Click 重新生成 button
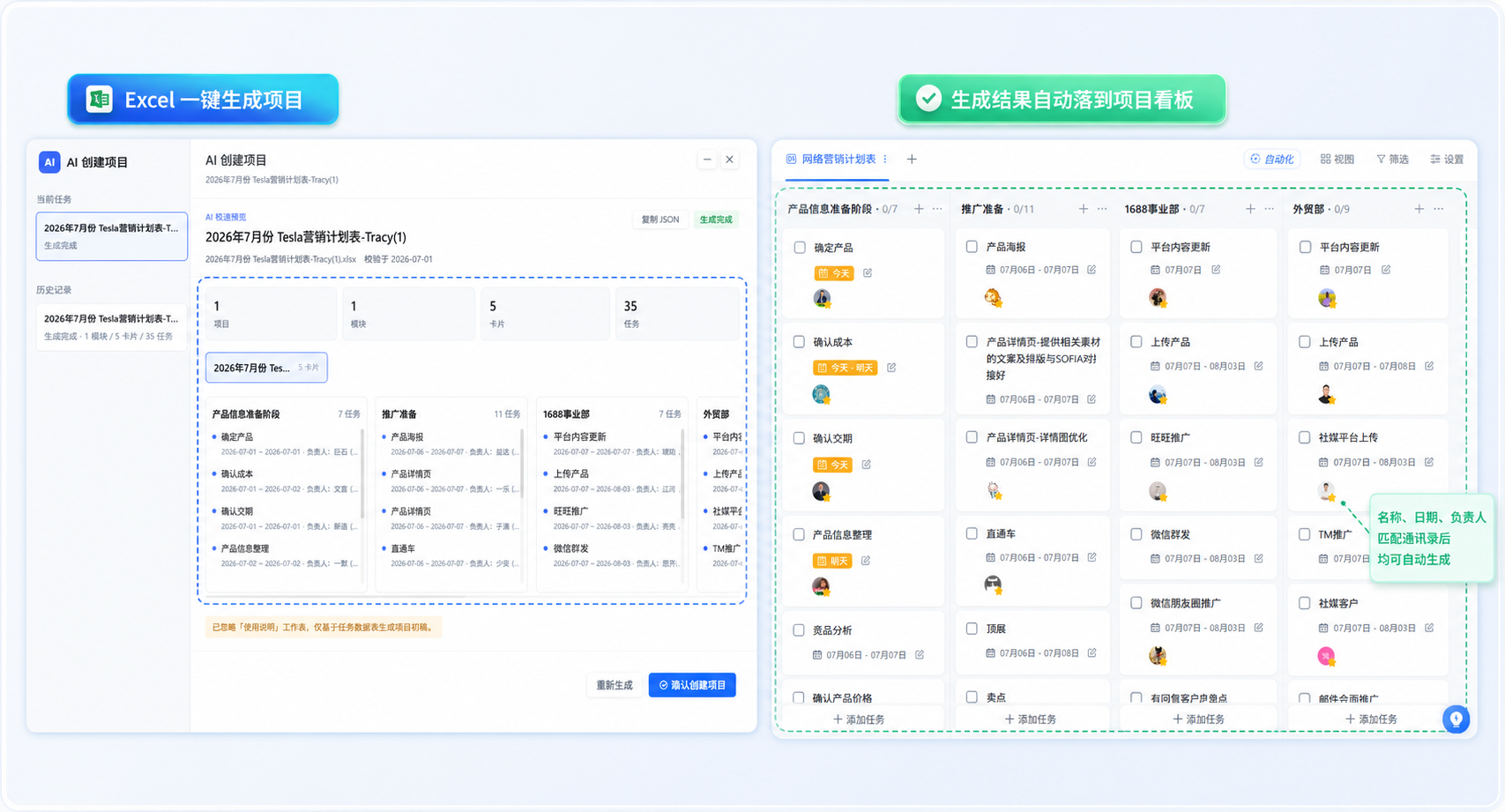The image size is (1505, 812). 615,685
